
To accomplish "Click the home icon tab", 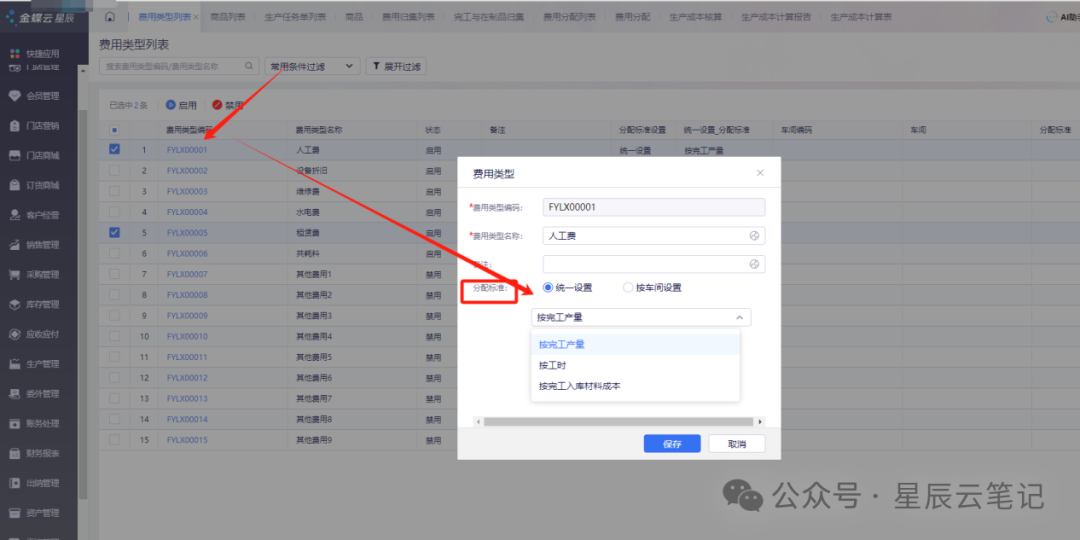I will click(x=110, y=17).
